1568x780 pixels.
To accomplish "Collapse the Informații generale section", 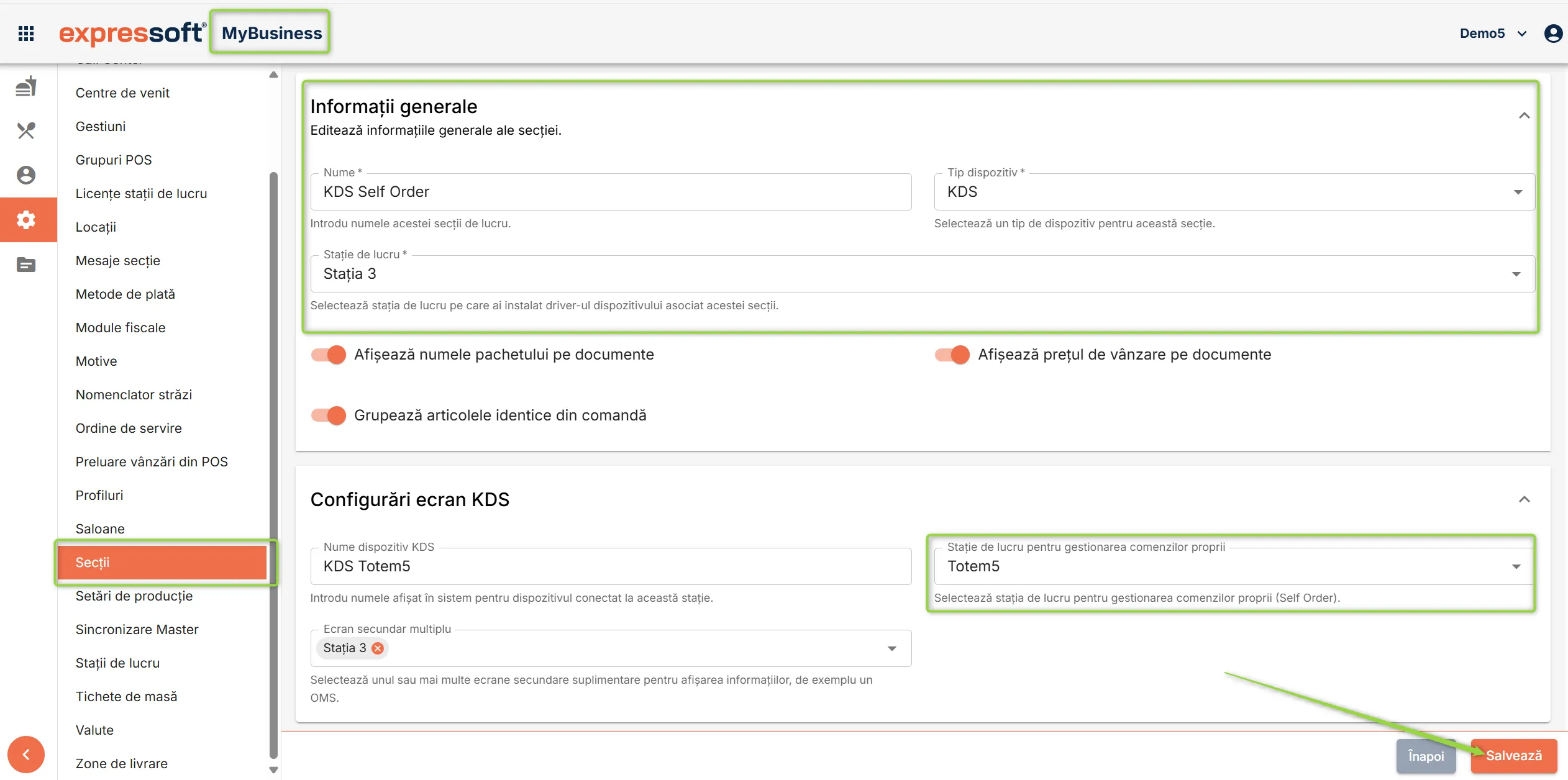I will [1525, 116].
